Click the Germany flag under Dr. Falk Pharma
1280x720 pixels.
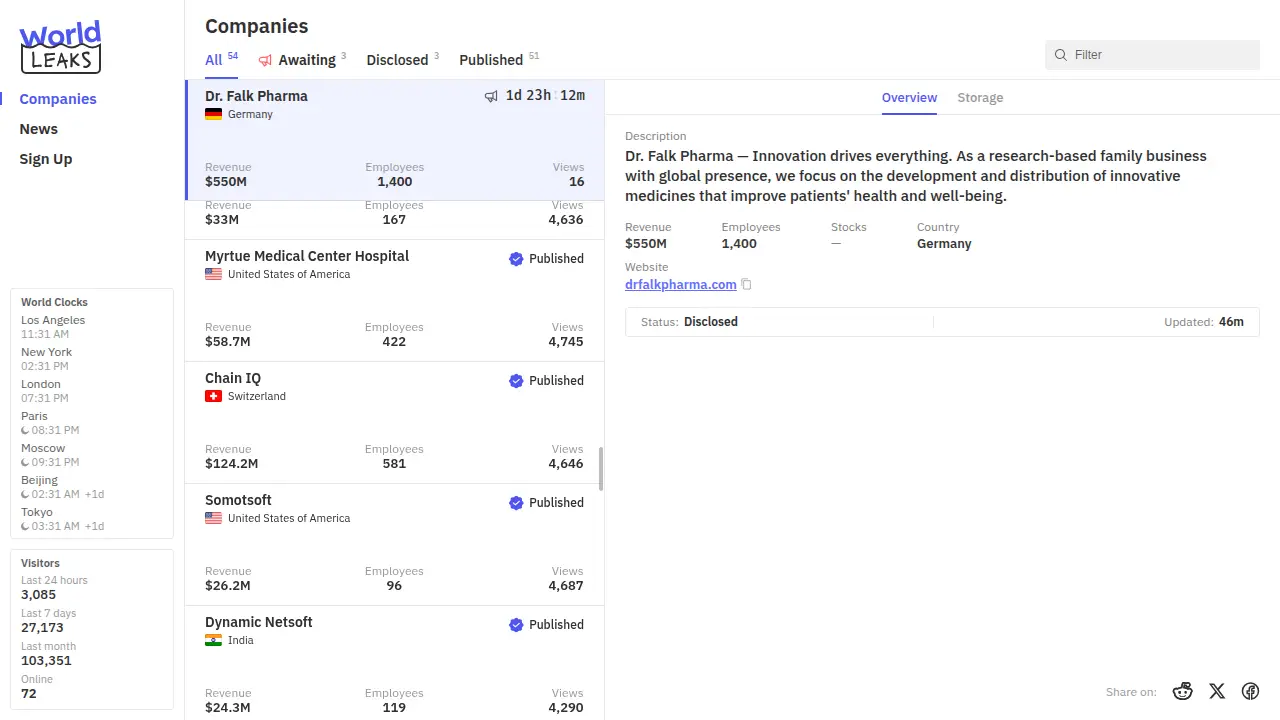[213, 115]
